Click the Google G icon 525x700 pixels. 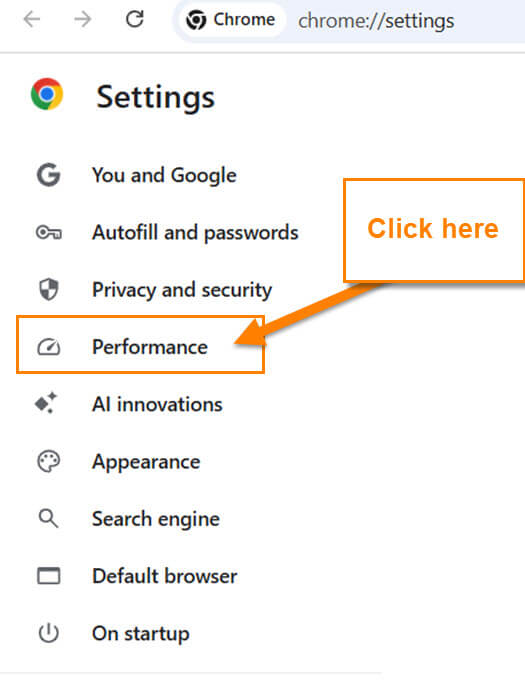[x=48, y=175]
